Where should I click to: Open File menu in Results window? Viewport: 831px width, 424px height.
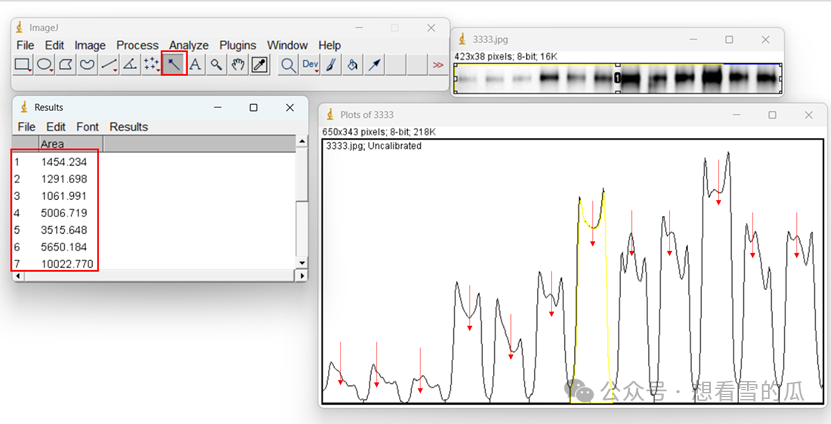26,127
